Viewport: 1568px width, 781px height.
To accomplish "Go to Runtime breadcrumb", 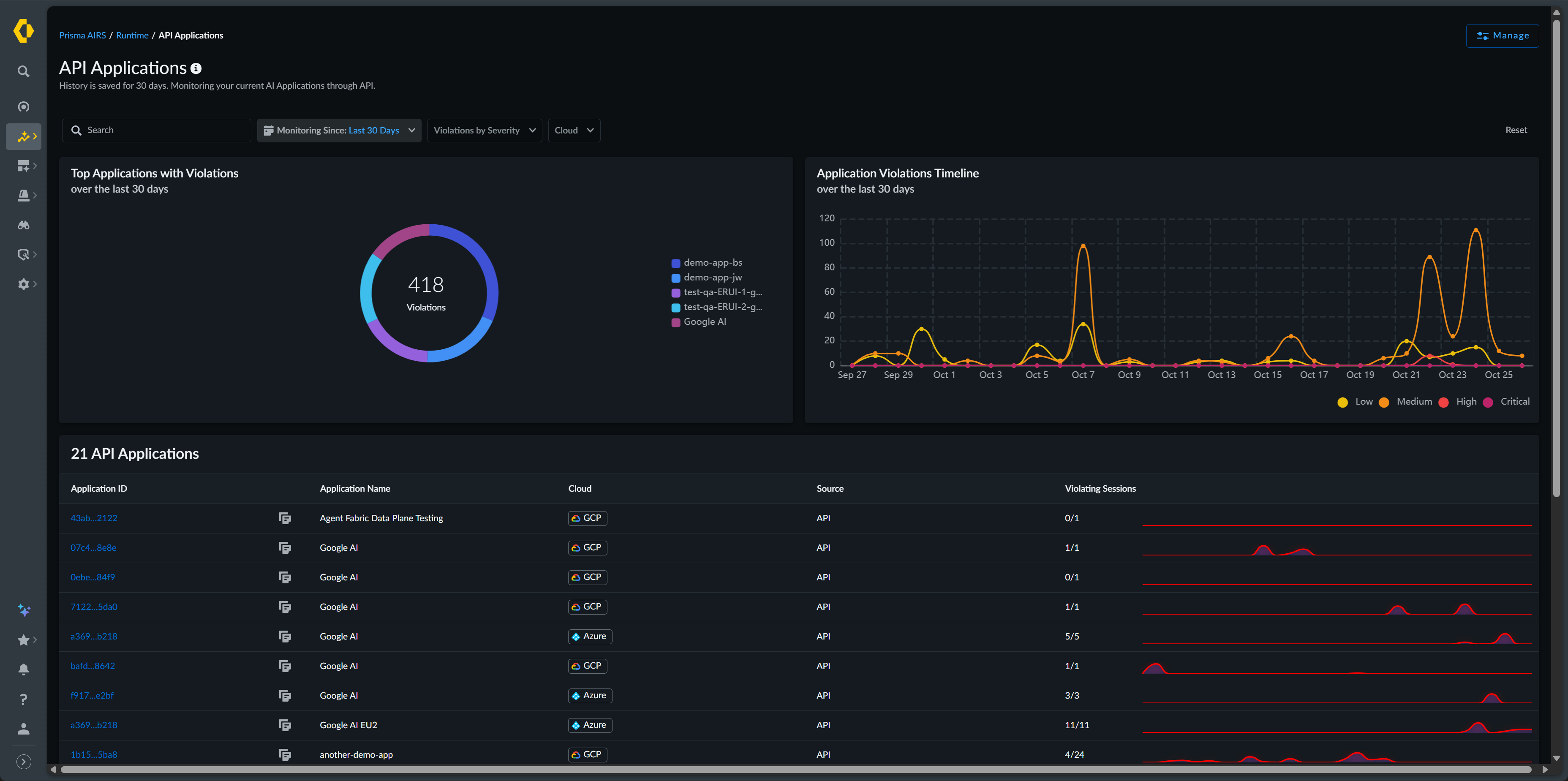I will tap(132, 35).
